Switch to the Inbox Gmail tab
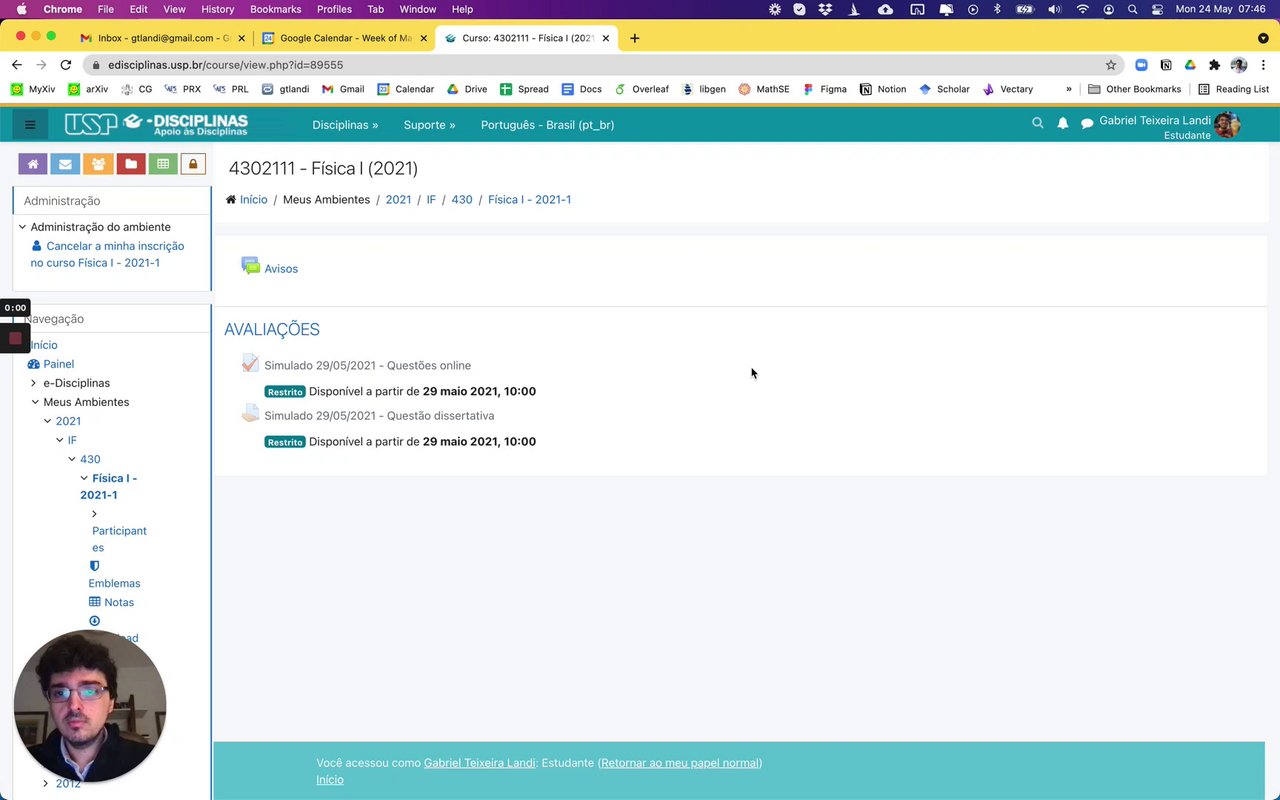This screenshot has height=800, width=1280. (x=163, y=38)
